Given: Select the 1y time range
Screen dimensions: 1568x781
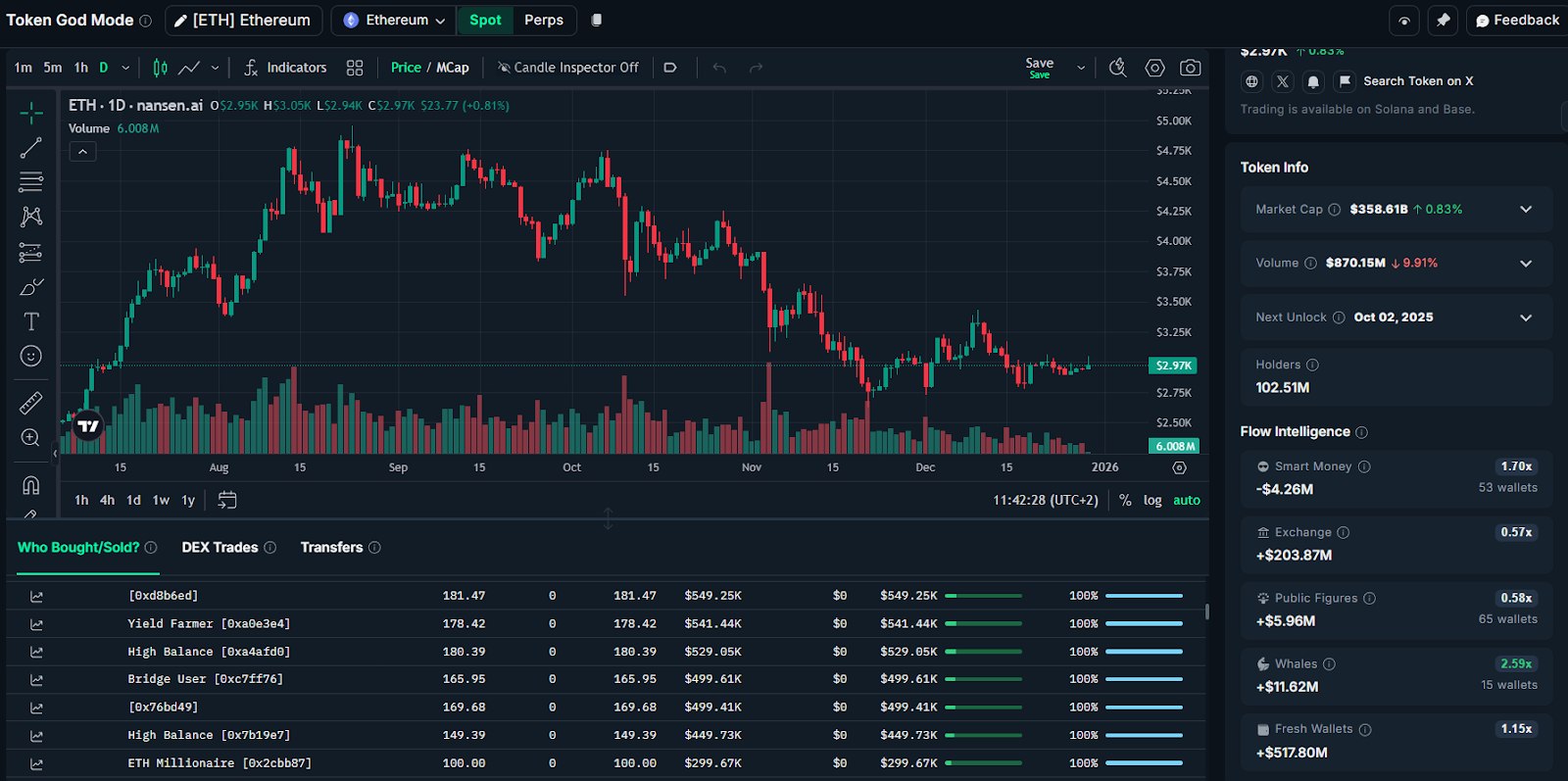Looking at the screenshot, I should coord(188,500).
